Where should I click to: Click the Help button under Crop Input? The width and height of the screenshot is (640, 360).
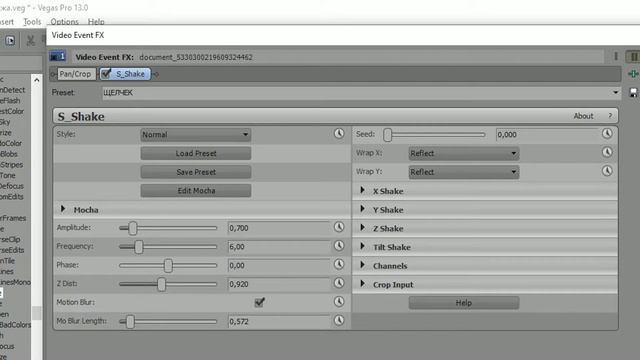464,303
